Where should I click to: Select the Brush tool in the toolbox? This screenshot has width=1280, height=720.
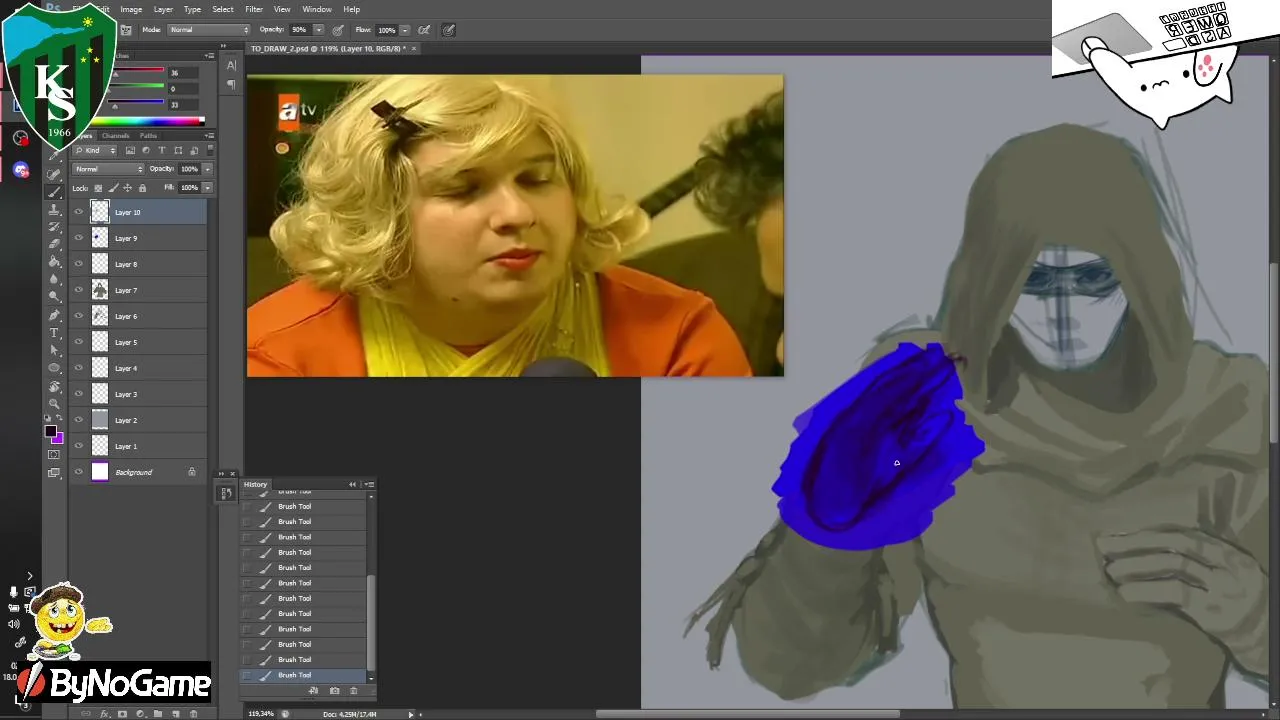(x=54, y=191)
